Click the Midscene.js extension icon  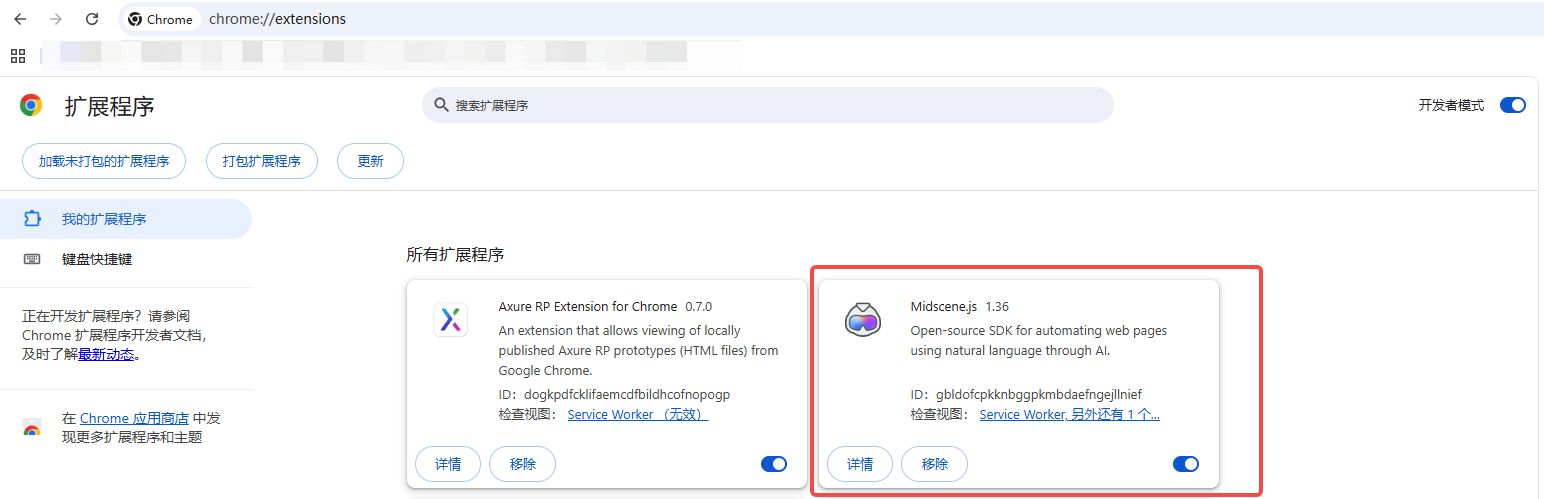[862, 320]
